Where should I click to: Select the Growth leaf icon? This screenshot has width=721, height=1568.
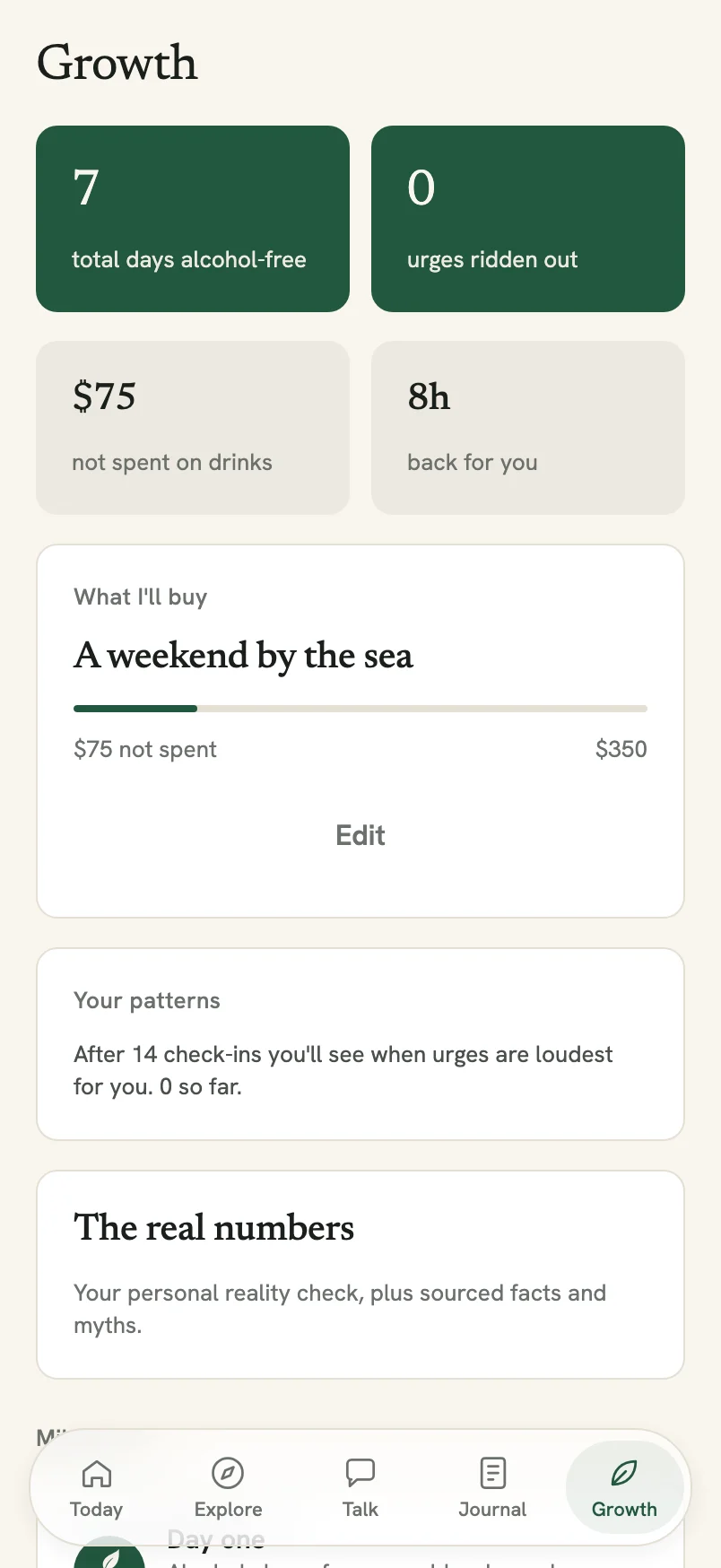pos(624,1473)
